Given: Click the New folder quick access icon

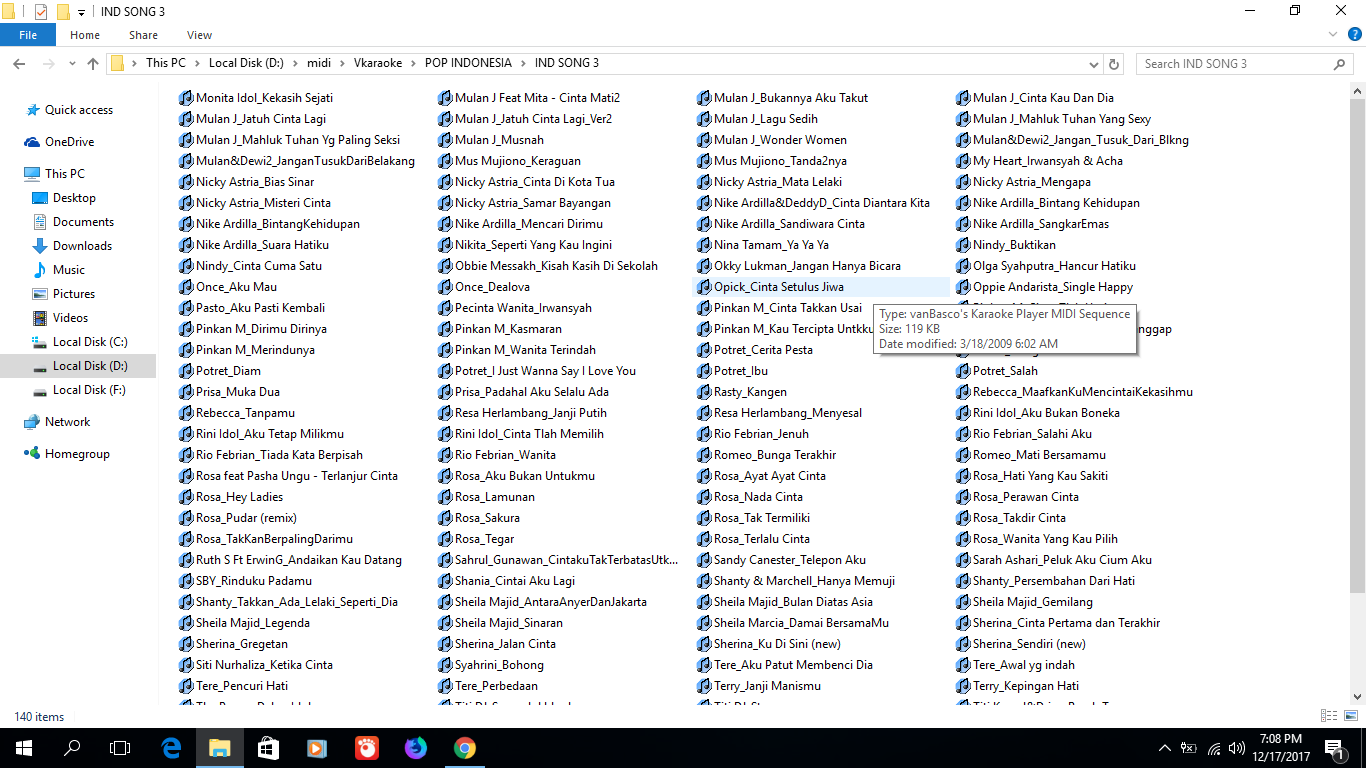Looking at the screenshot, I should 62,12.
